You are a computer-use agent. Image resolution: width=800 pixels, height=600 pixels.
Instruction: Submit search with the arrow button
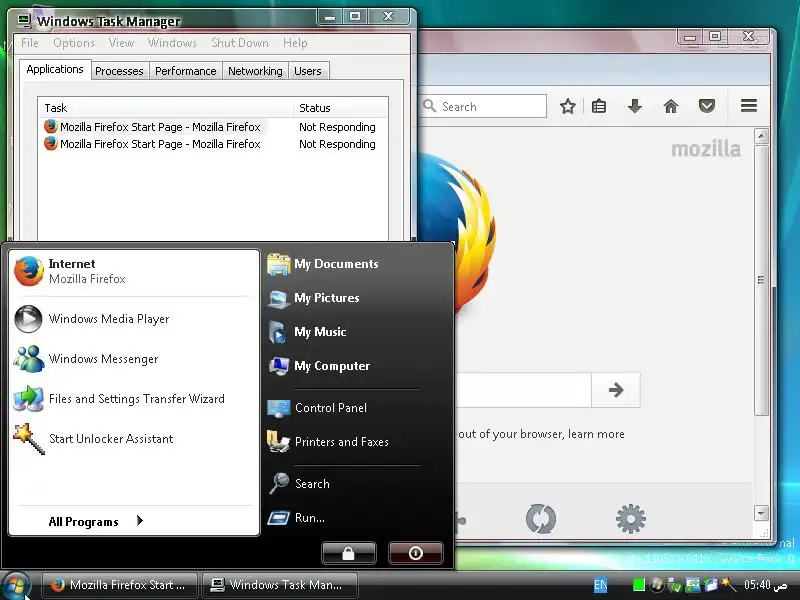(616, 390)
